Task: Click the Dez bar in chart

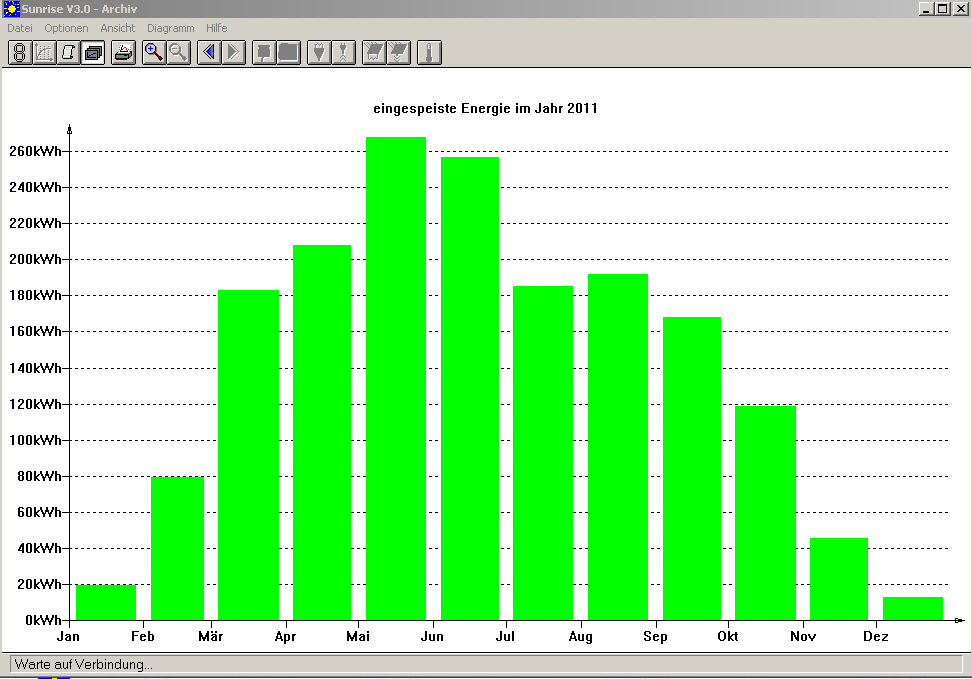Action: click(x=913, y=608)
